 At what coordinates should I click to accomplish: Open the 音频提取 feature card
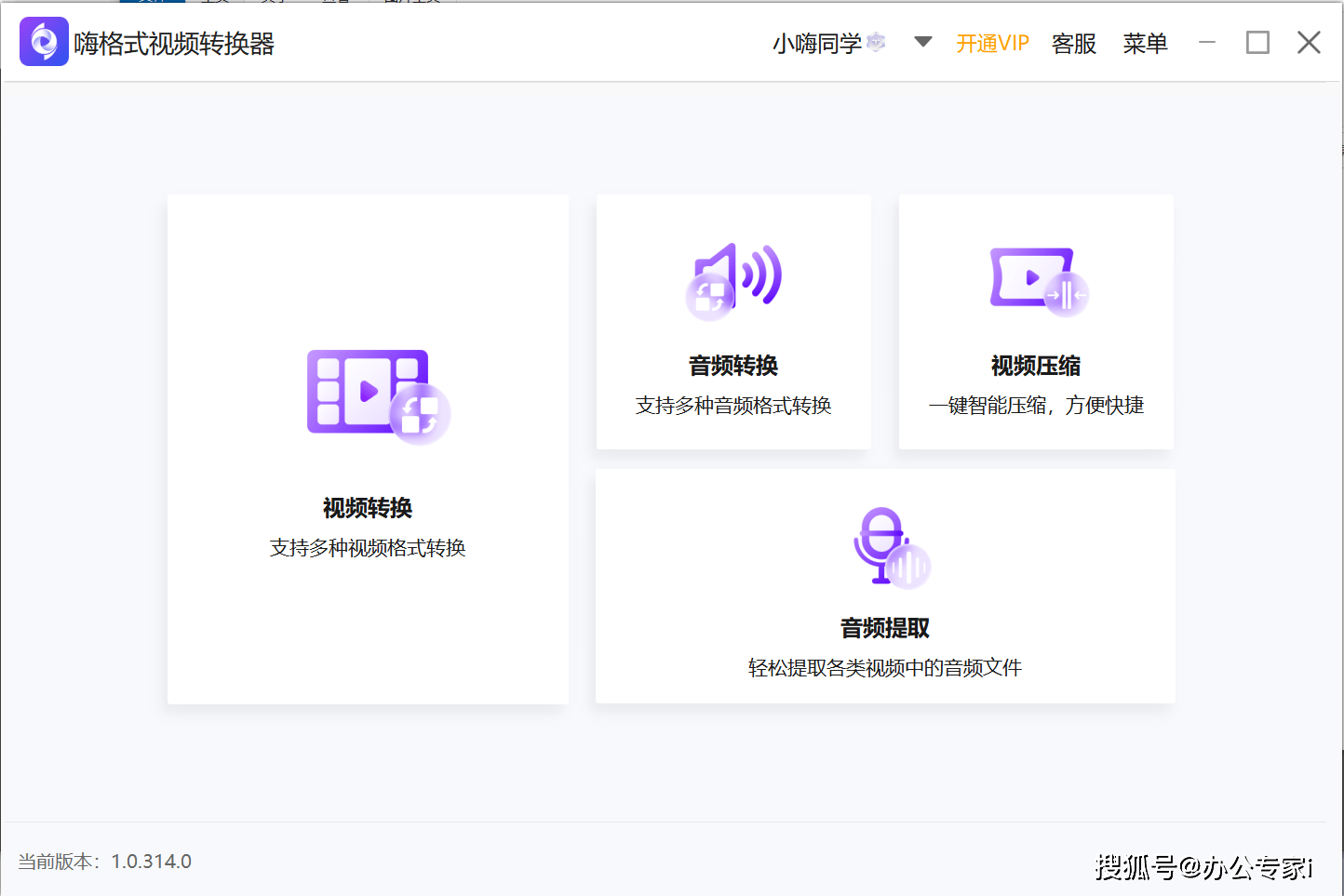(x=884, y=584)
